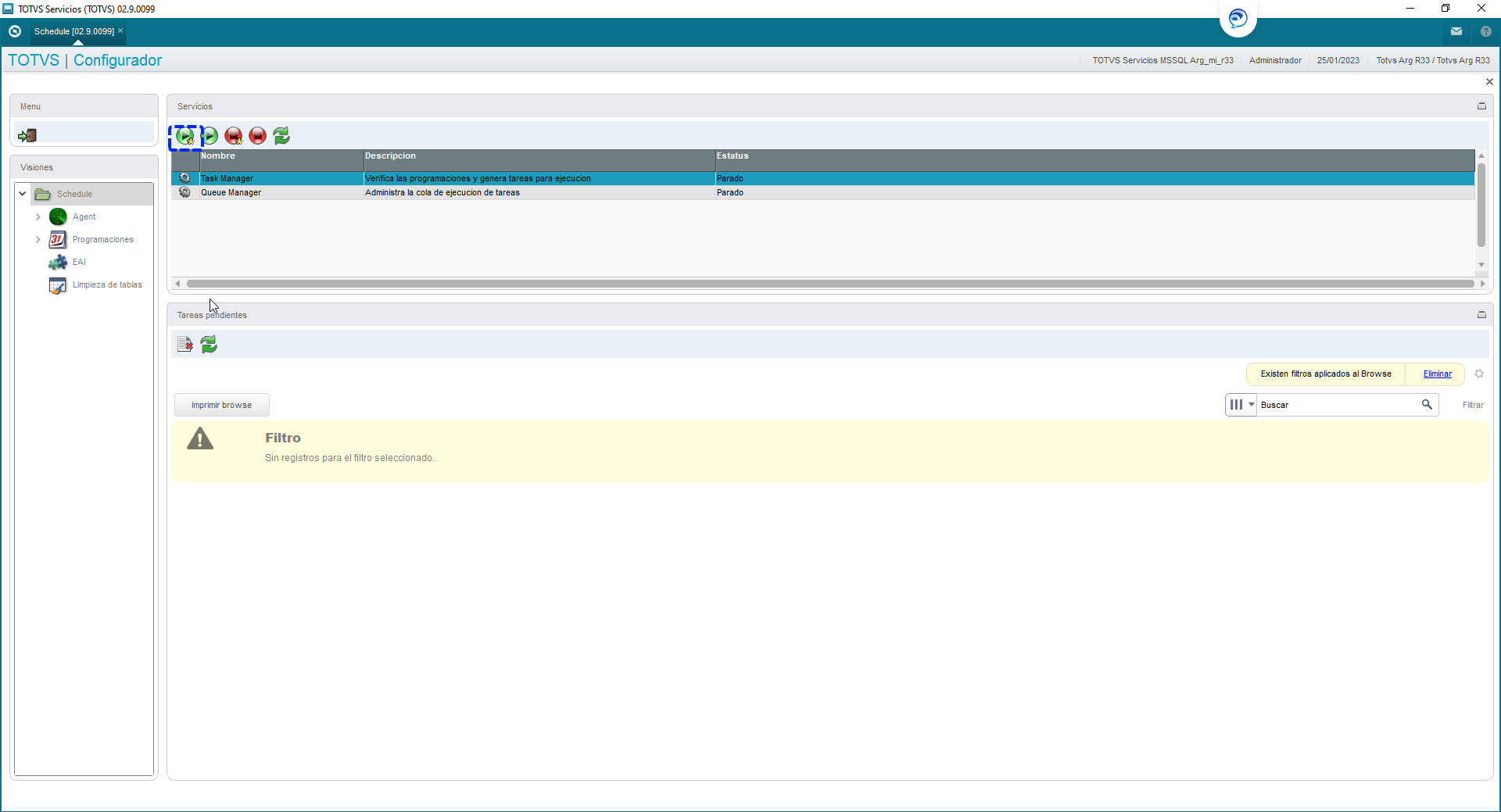1501x812 pixels.
Task: Open the column selector dropdown beside Buscar
Action: [x=1241, y=404]
